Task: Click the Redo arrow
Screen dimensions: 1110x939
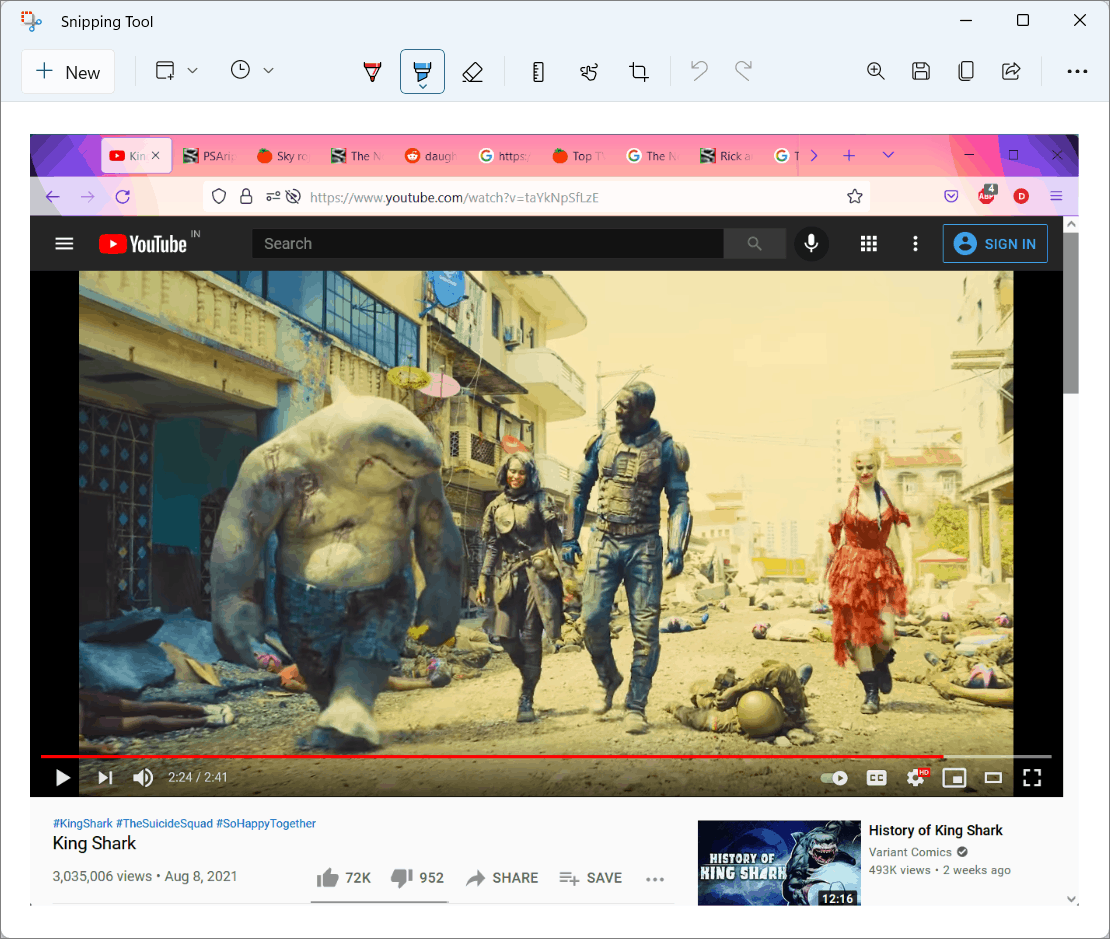Action: point(743,71)
